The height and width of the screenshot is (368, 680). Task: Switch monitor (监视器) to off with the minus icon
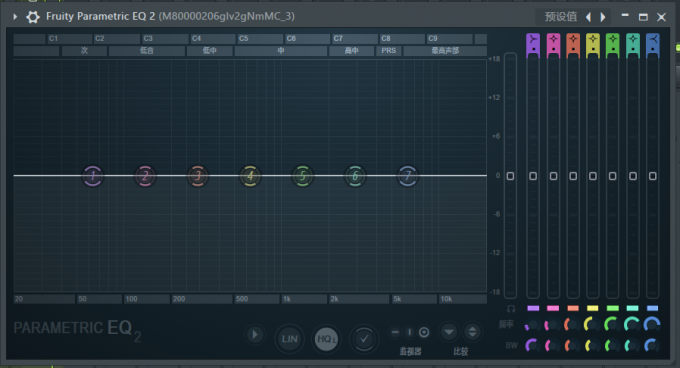395,332
